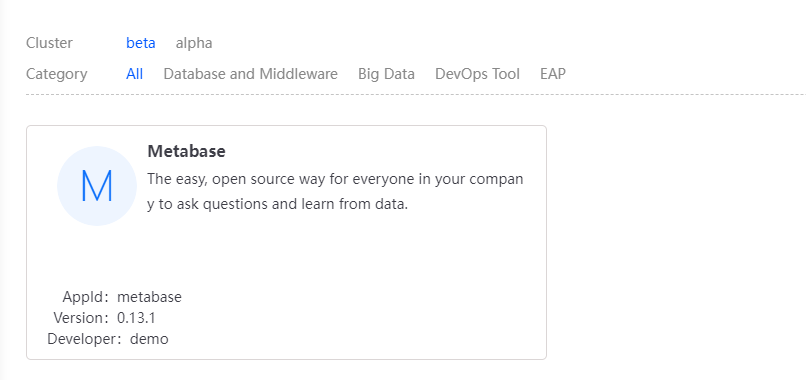Filter by EAP category
Screen dimensions: 806x380
pos(553,74)
